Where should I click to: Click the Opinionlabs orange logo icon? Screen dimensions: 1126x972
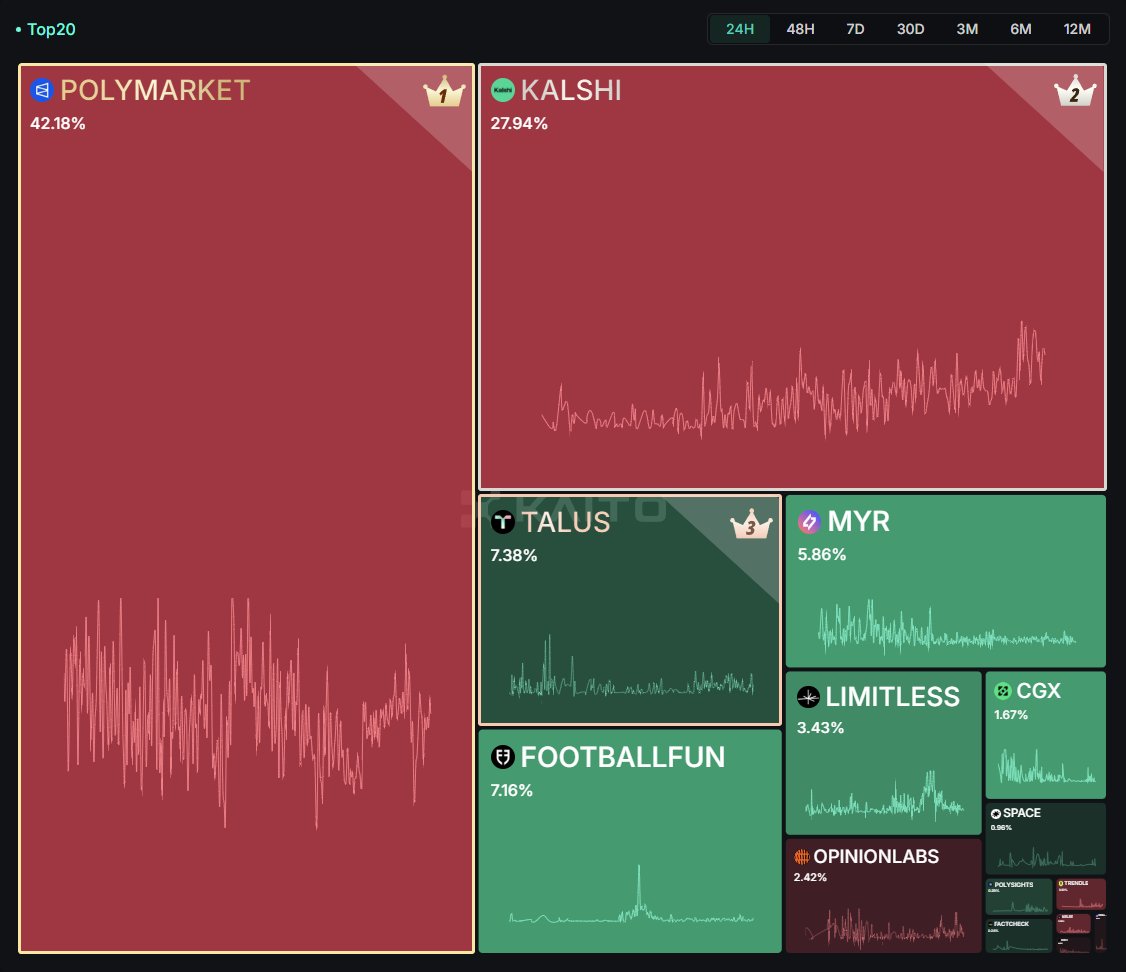click(802, 856)
